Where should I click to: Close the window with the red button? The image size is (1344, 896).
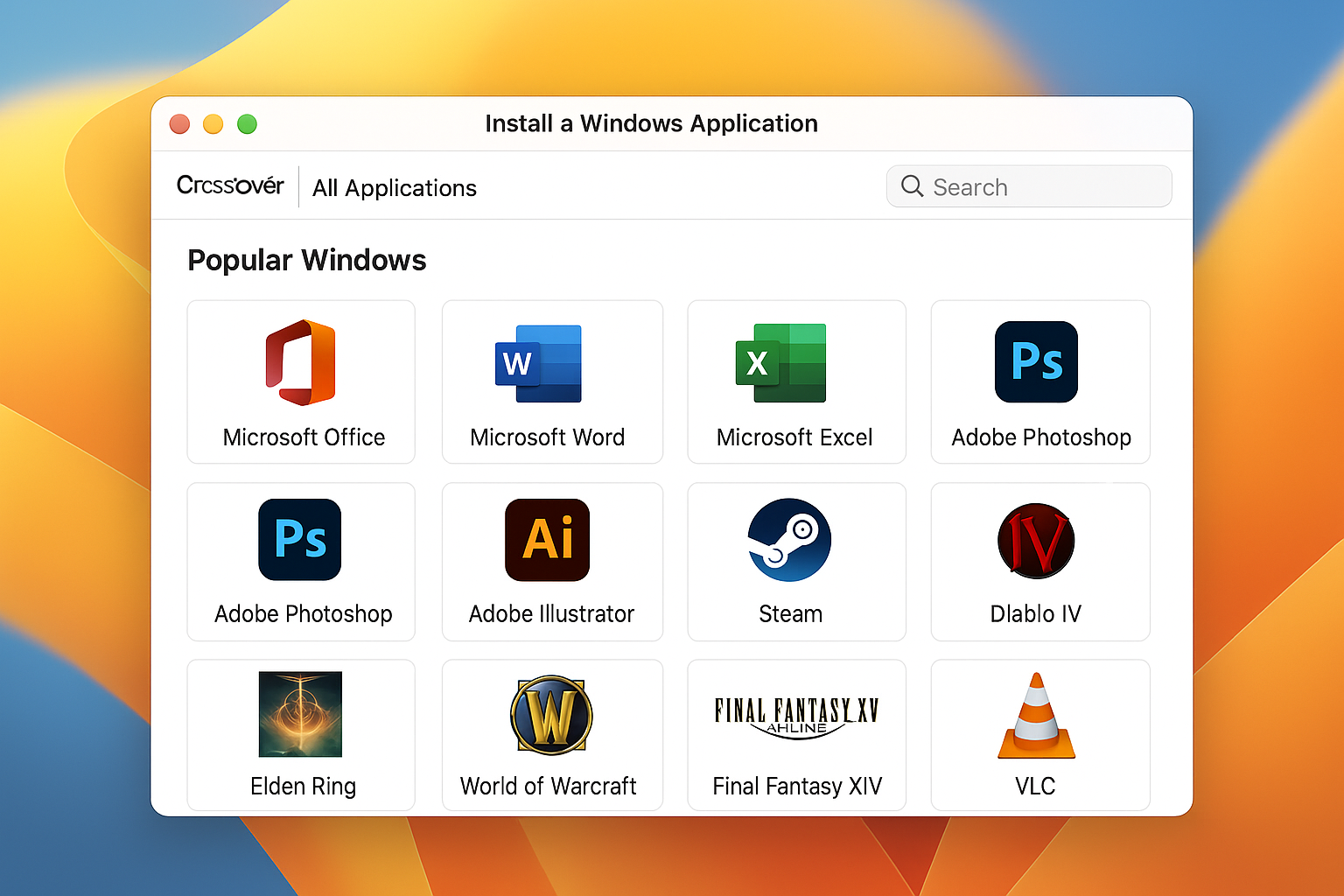click(x=180, y=124)
